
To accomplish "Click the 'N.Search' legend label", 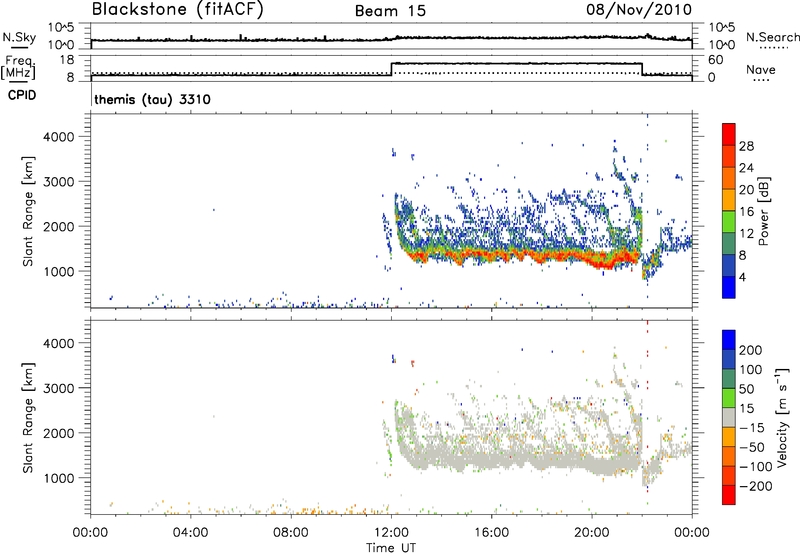I will coord(772,37).
